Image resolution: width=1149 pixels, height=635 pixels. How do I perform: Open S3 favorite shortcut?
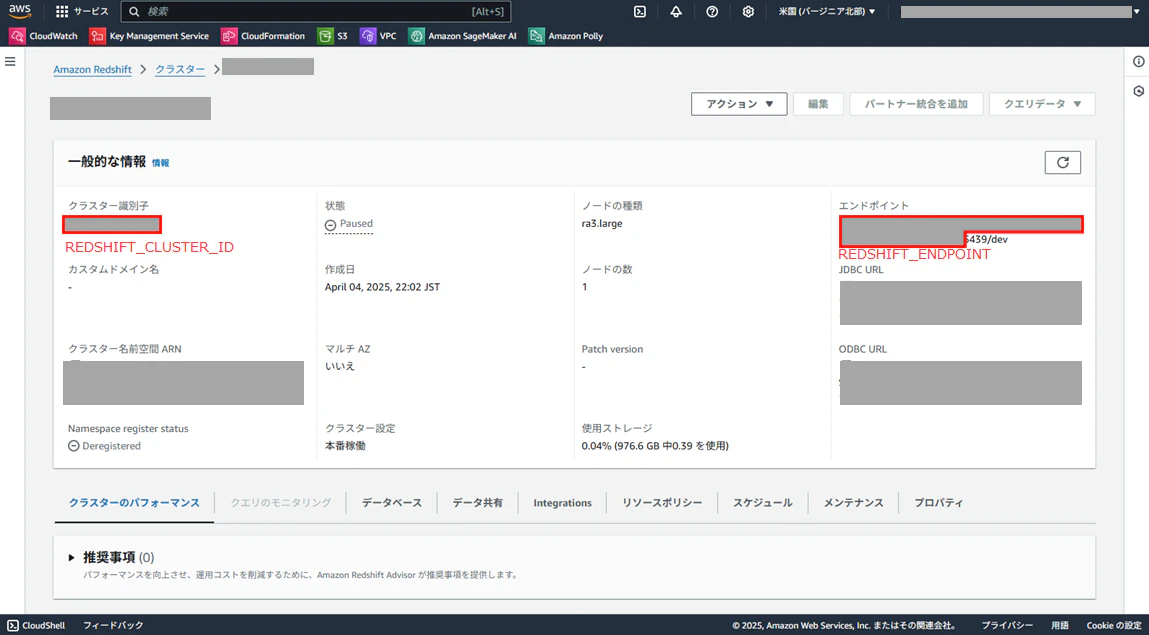click(333, 35)
